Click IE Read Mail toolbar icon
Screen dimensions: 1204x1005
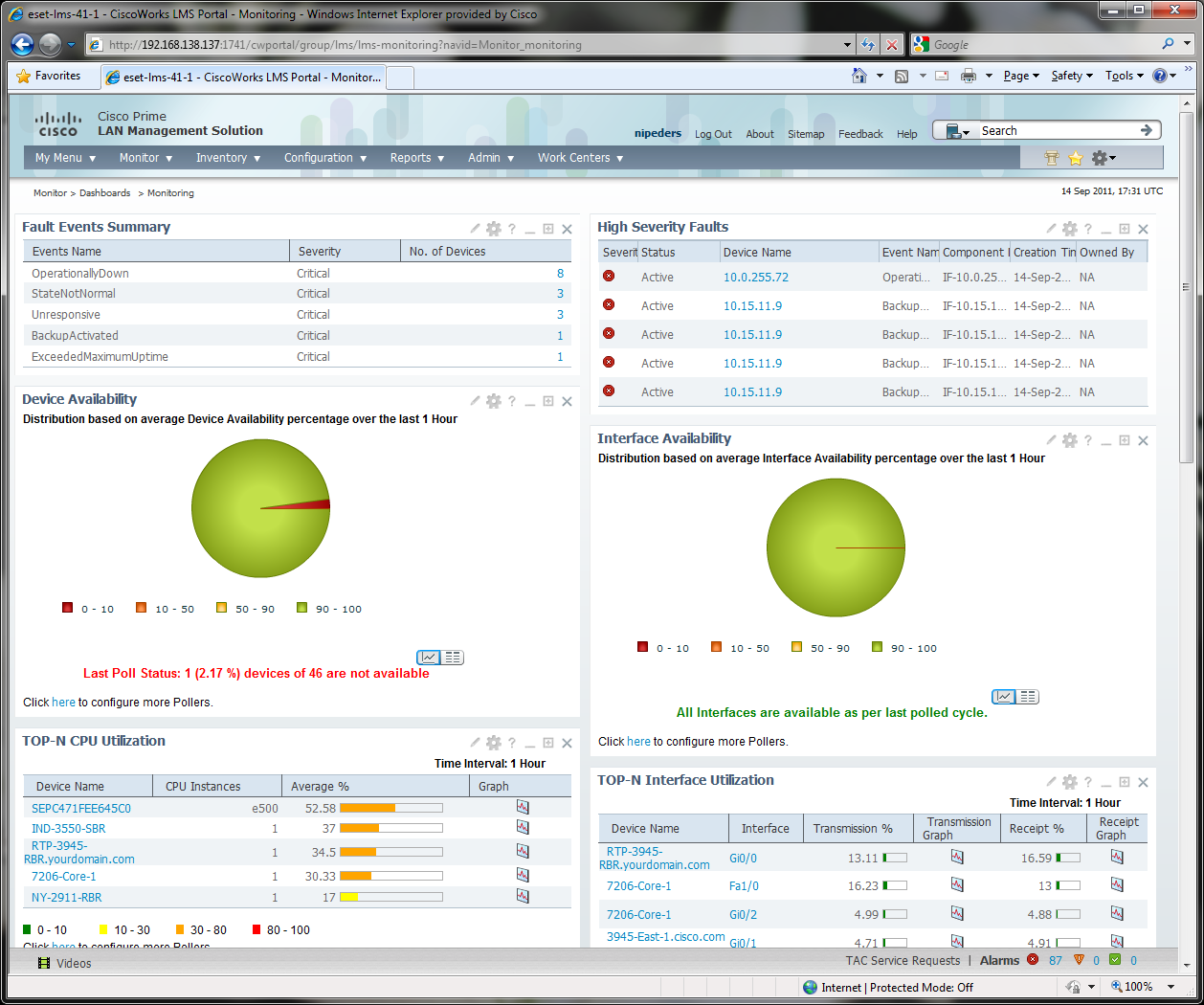(x=942, y=76)
